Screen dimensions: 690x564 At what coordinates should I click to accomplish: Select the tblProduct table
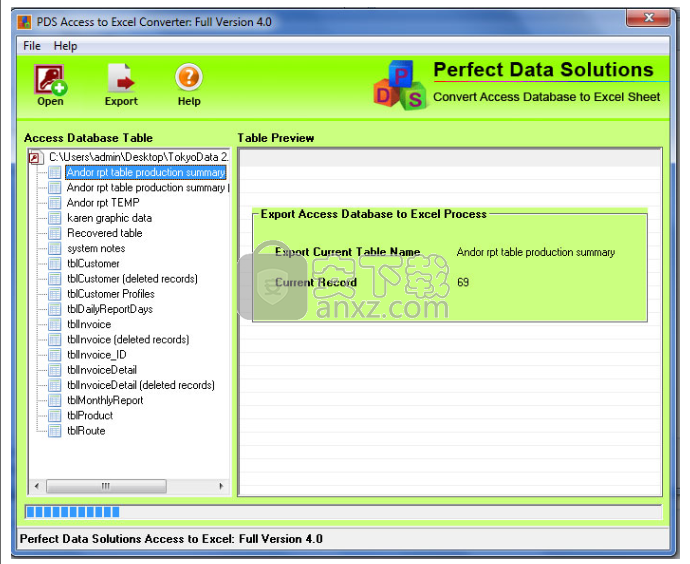90,415
